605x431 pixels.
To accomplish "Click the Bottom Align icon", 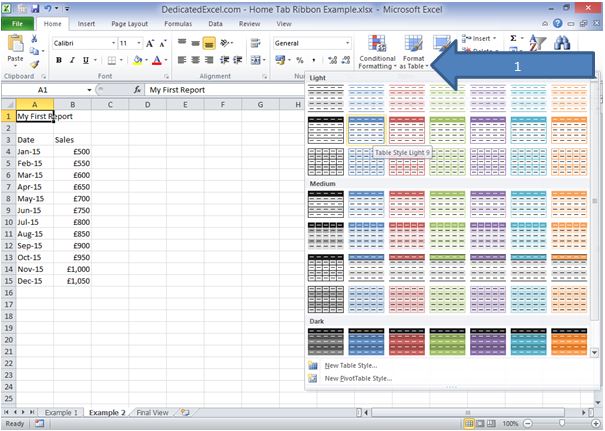I will coord(209,44).
